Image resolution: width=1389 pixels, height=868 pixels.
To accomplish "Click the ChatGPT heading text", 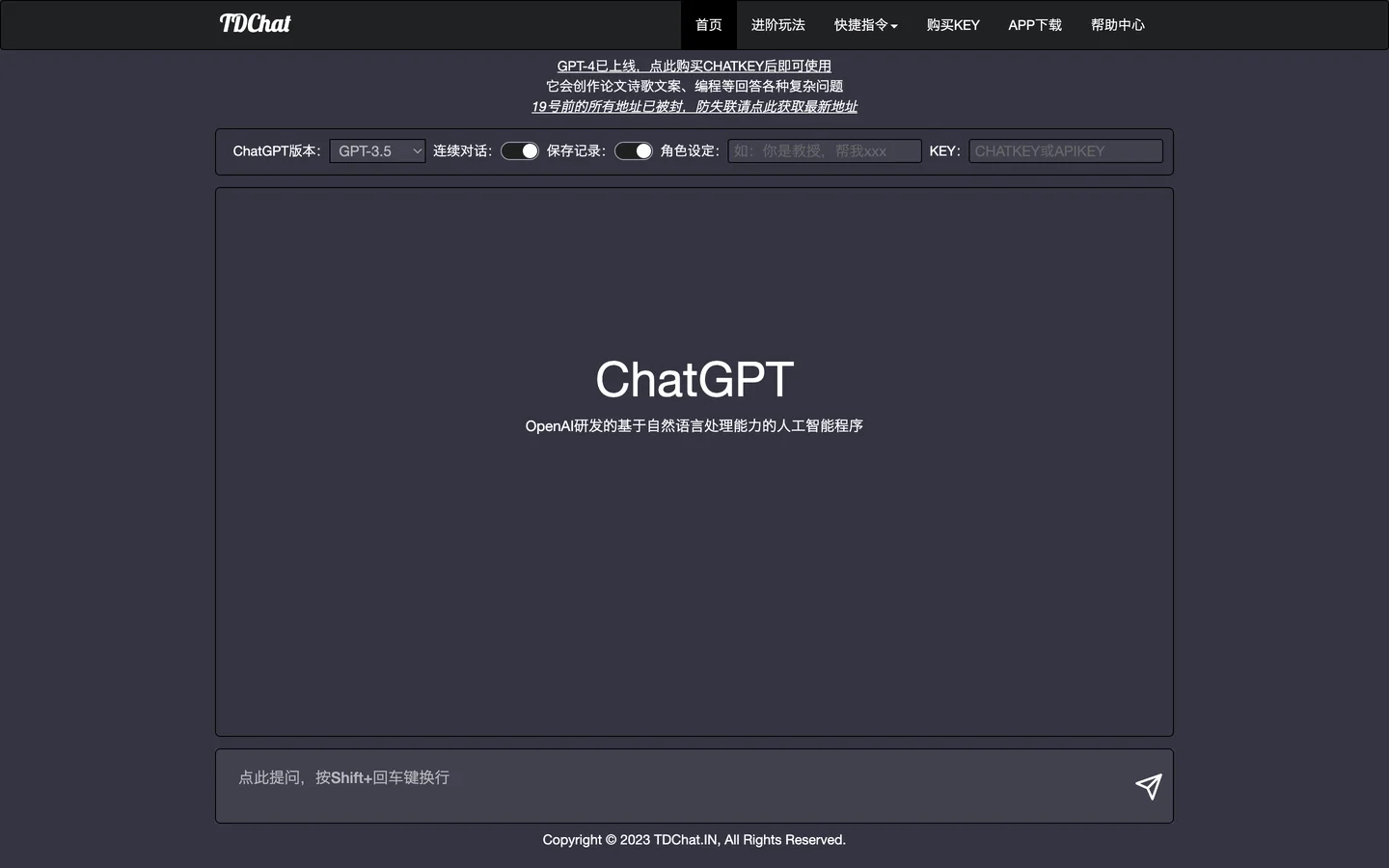I will click(x=694, y=379).
